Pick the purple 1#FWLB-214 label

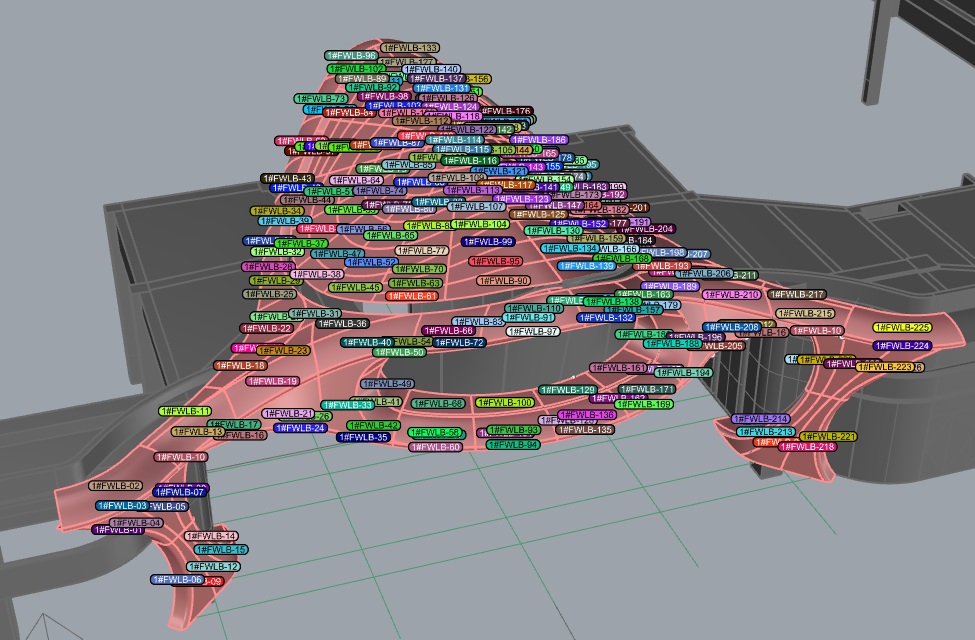point(761,419)
